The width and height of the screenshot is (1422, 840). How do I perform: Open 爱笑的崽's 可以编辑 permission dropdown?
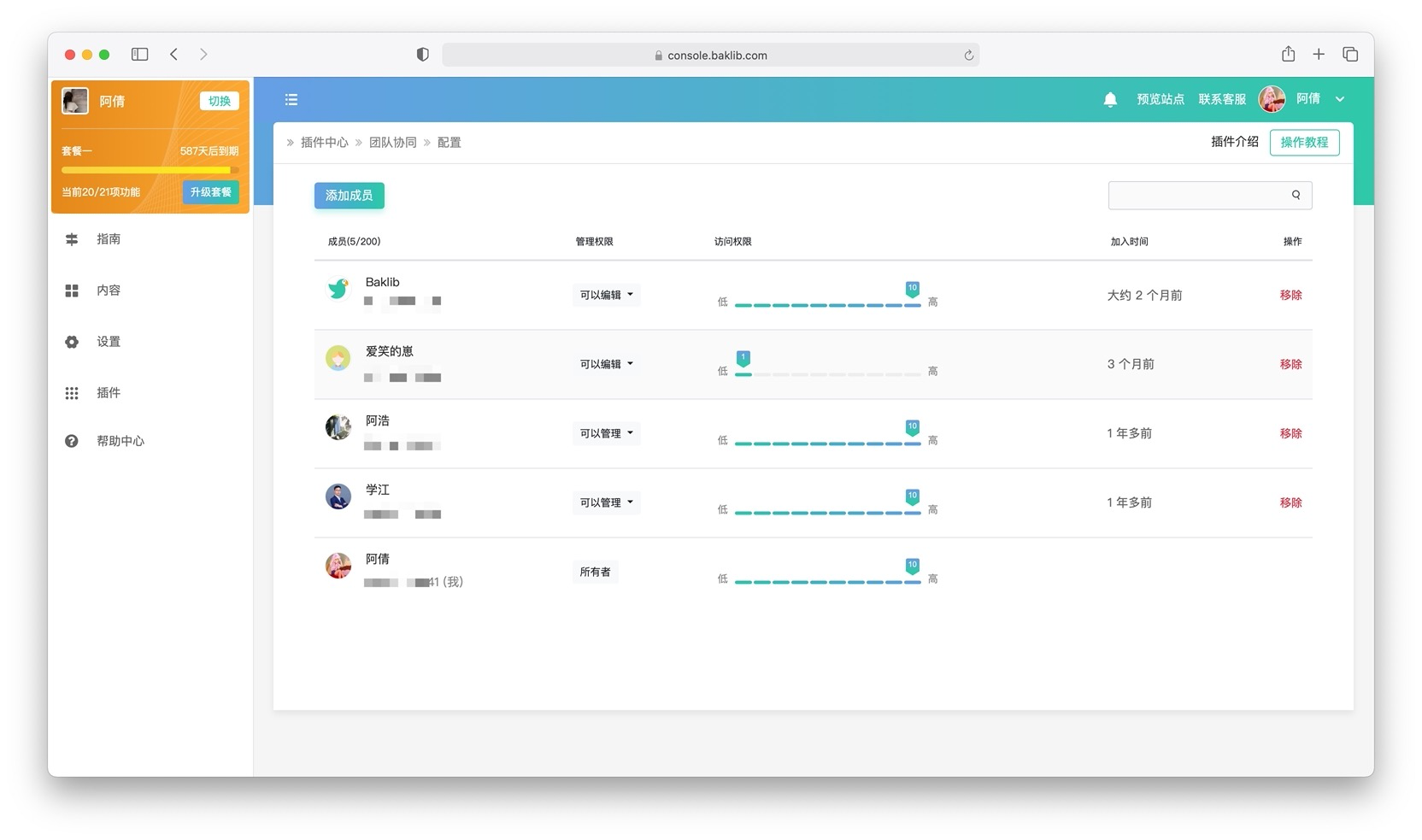click(x=607, y=364)
